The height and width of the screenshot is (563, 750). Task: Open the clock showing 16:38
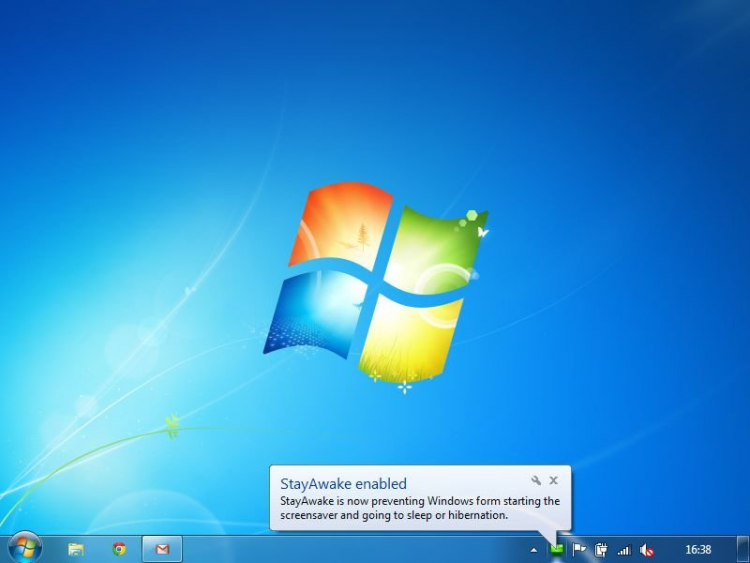point(698,550)
